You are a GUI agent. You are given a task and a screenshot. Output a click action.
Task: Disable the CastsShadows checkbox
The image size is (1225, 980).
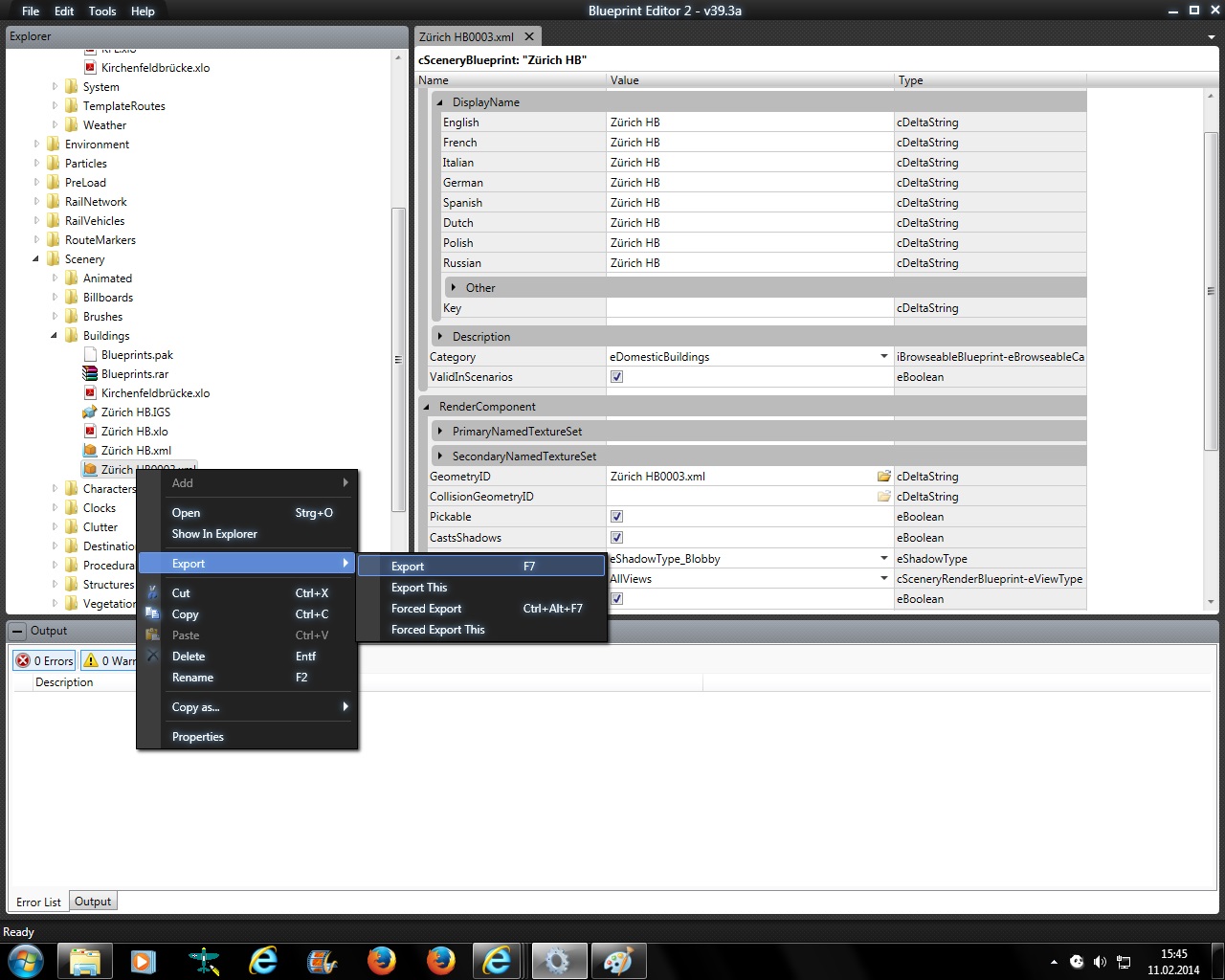[x=617, y=538]
